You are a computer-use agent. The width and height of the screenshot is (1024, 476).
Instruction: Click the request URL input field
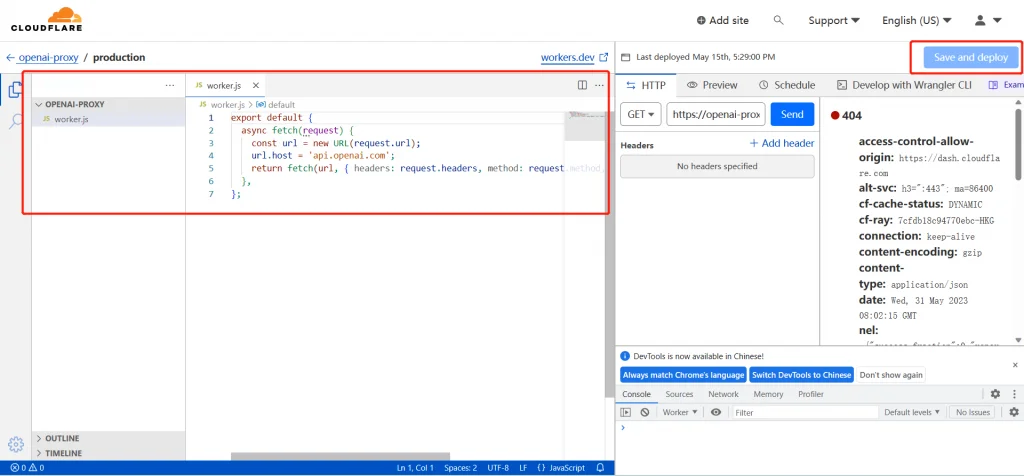click(716, 114)
